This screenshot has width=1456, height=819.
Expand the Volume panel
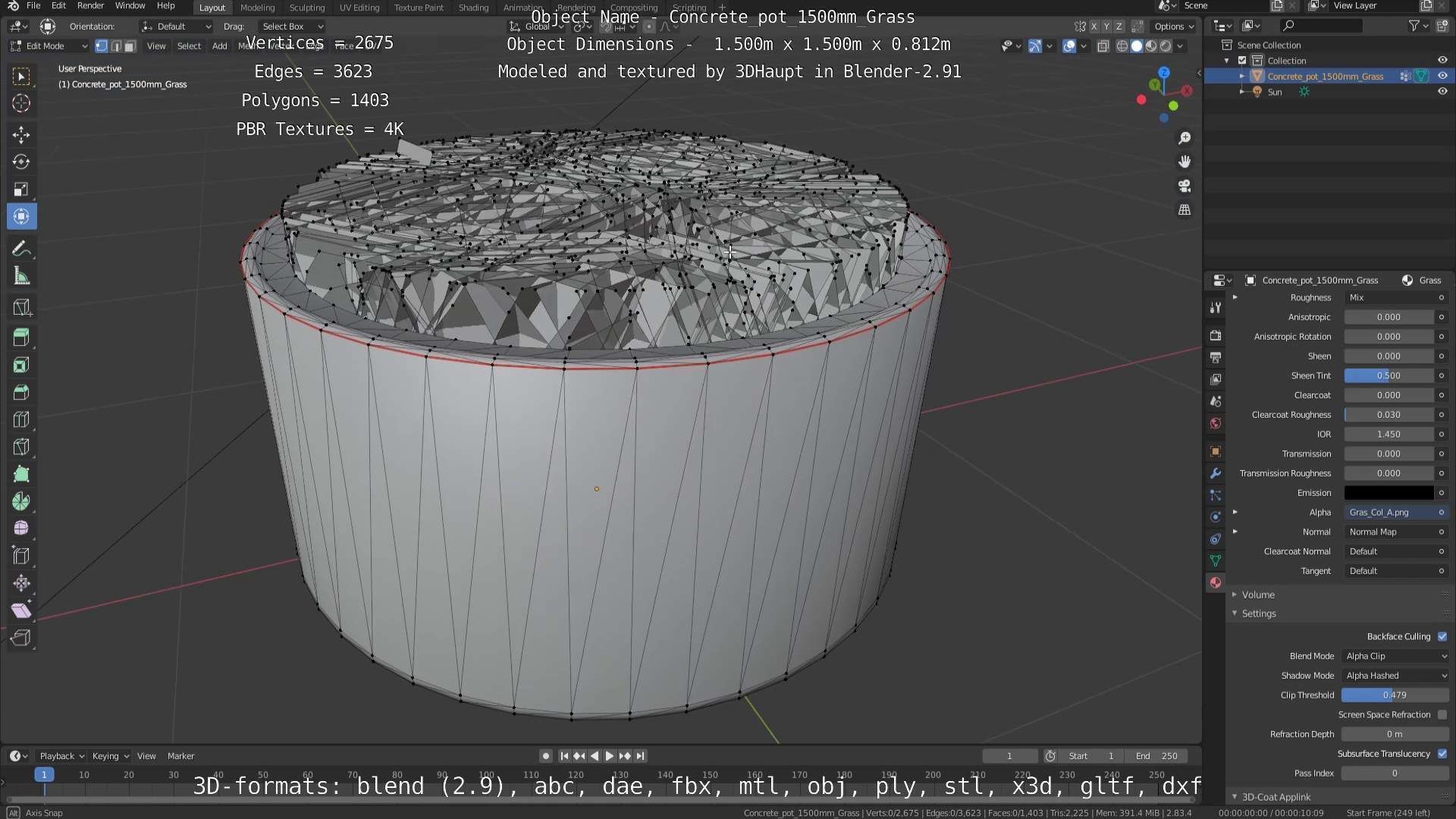[x=1258, y=595]
